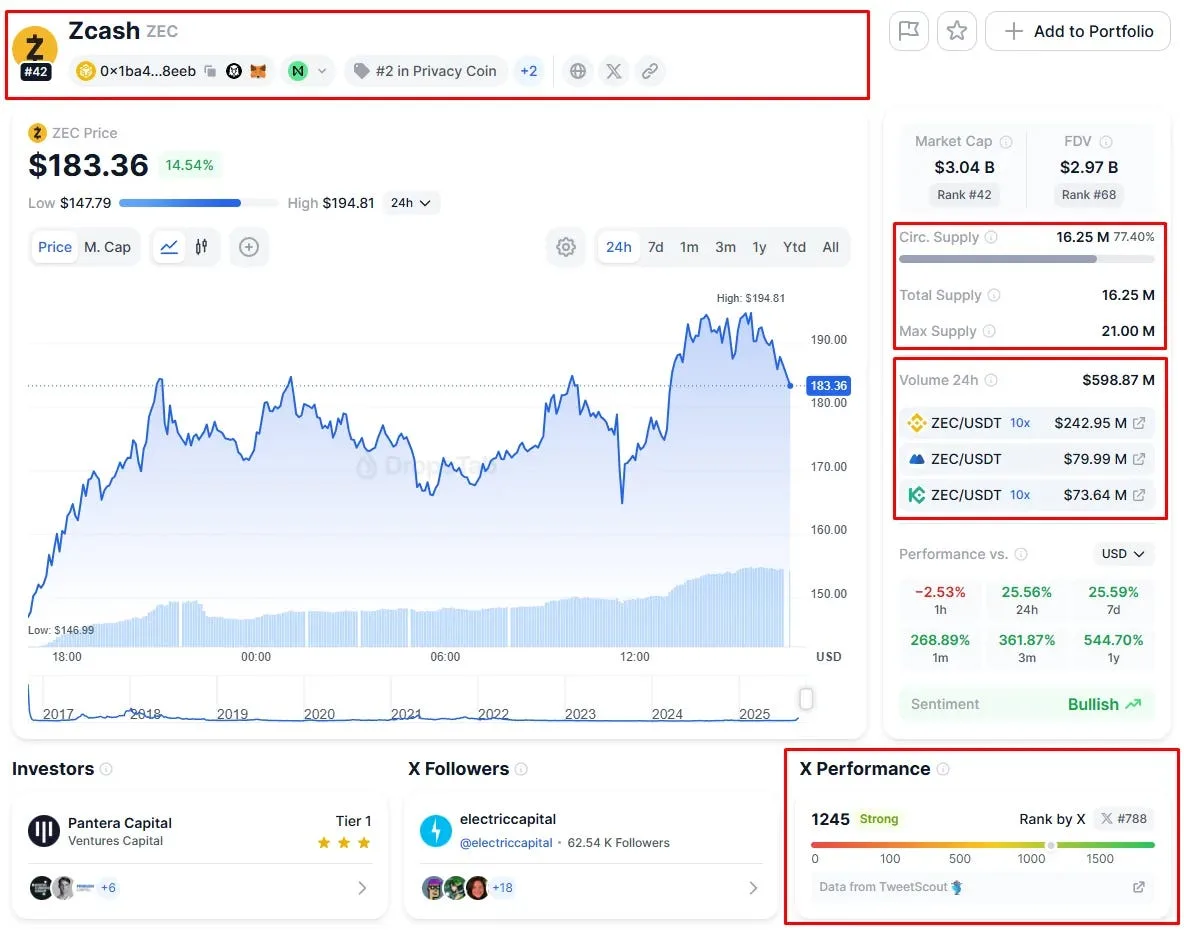Viewport: 1184px width, 930px height.
Task: Click the Max Supply info icon
Action: [988, 331]
